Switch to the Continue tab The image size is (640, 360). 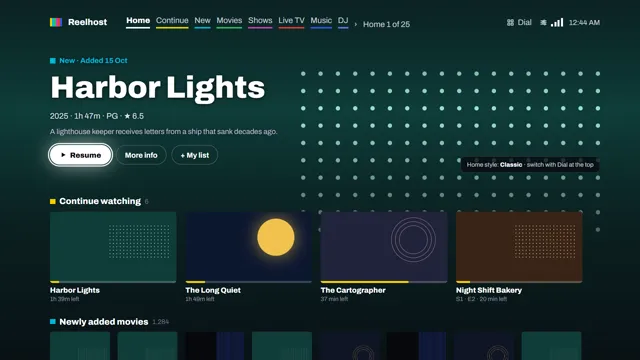(172, 21)
